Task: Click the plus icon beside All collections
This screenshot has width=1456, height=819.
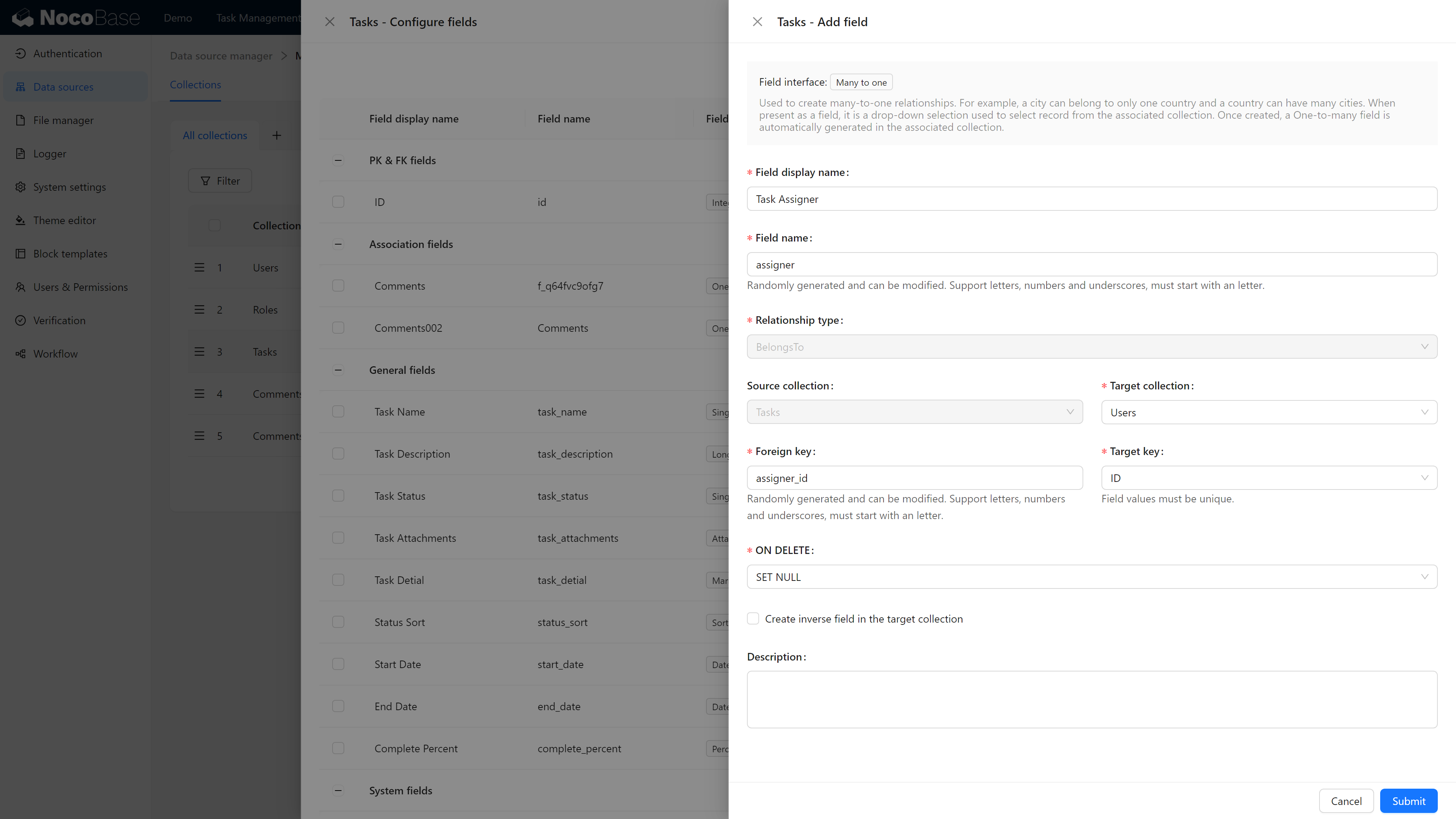Action: (276, 136)
